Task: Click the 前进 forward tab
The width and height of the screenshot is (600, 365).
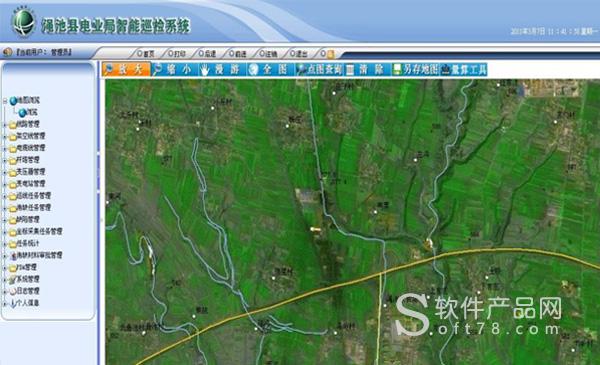Action: coord(238,54)
